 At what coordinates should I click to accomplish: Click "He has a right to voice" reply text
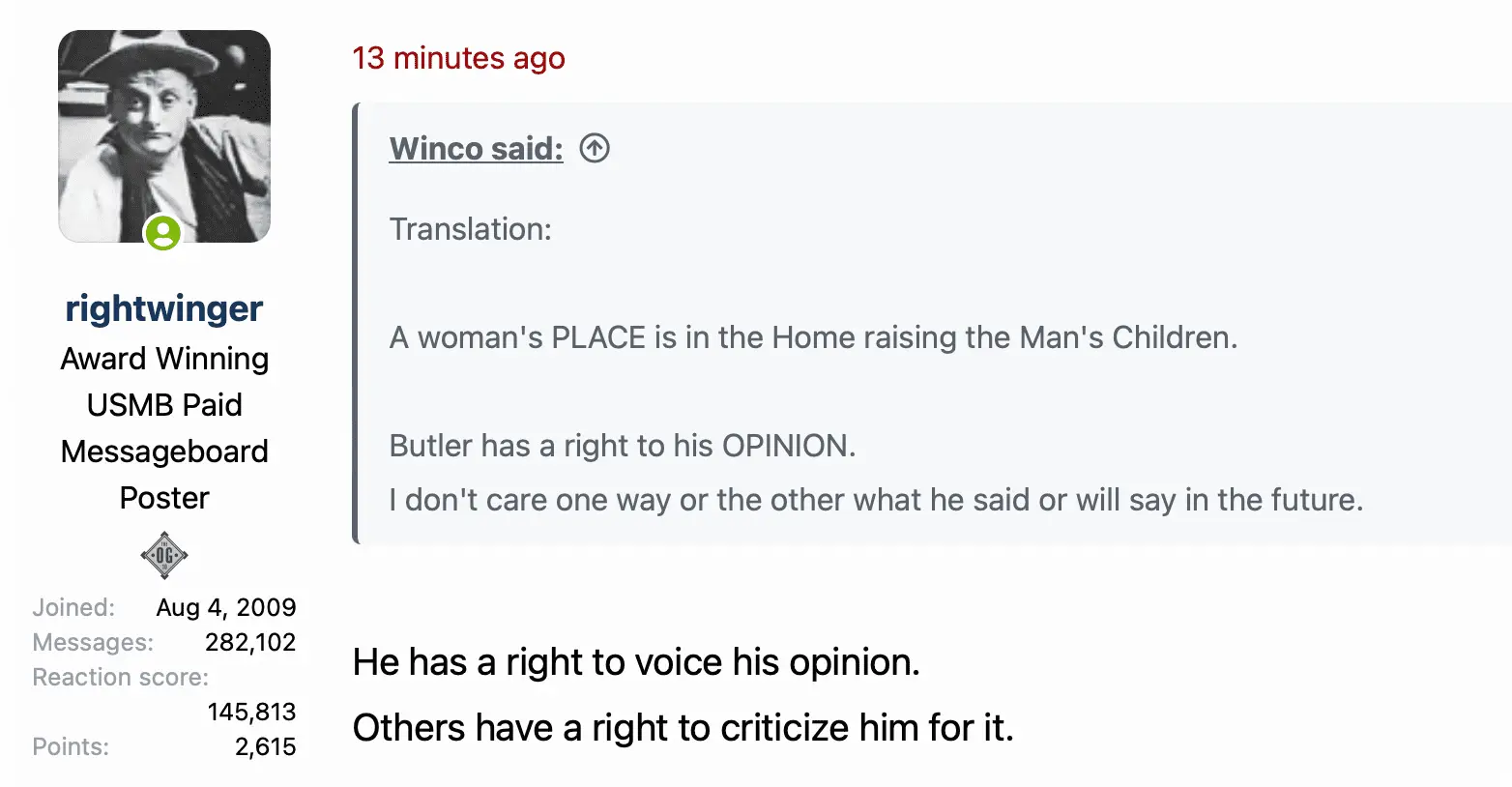[636, 662]
